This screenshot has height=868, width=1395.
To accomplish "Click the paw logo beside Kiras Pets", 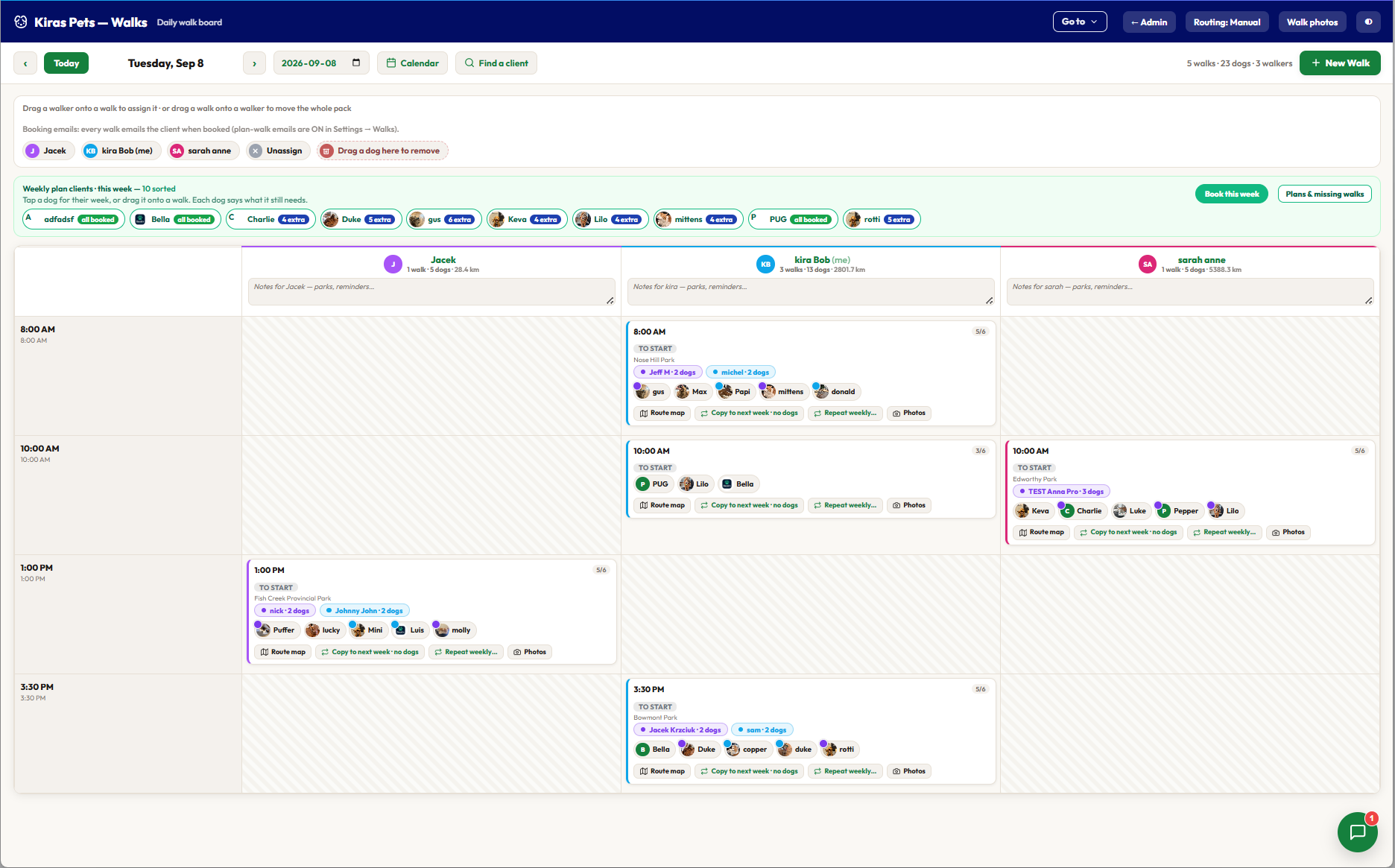I will point(21,22).
